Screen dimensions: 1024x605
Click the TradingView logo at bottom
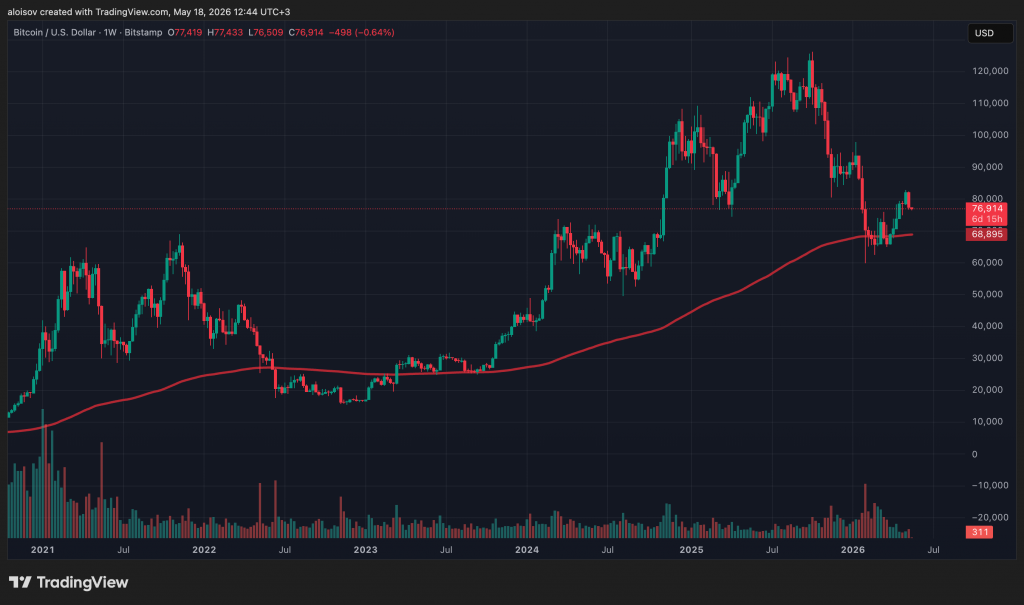tap(69, 582)
